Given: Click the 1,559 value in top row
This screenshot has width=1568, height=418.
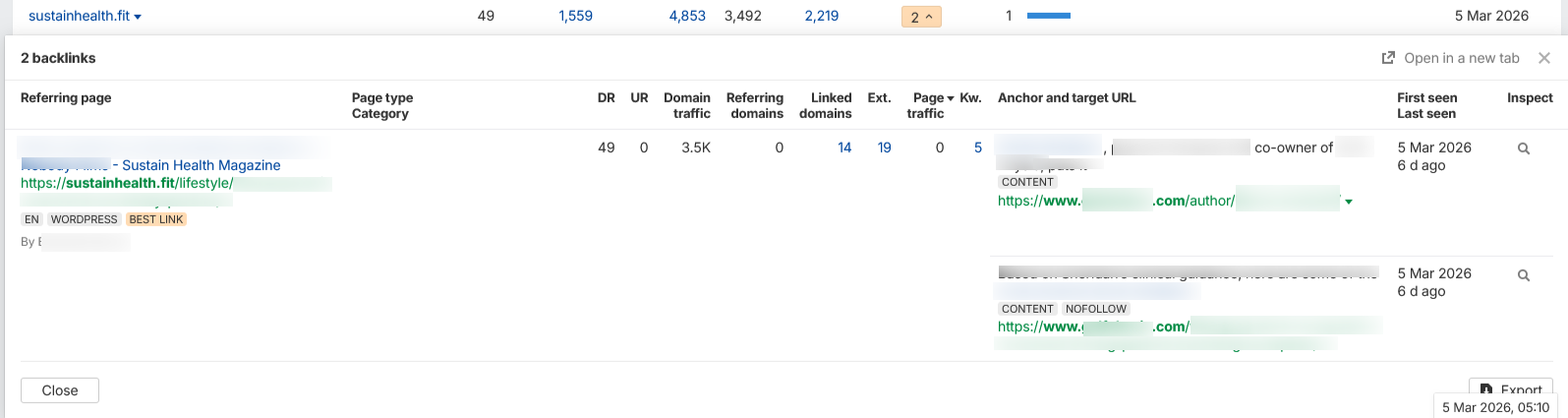Looking at the screenshot, I should [575, 16].
